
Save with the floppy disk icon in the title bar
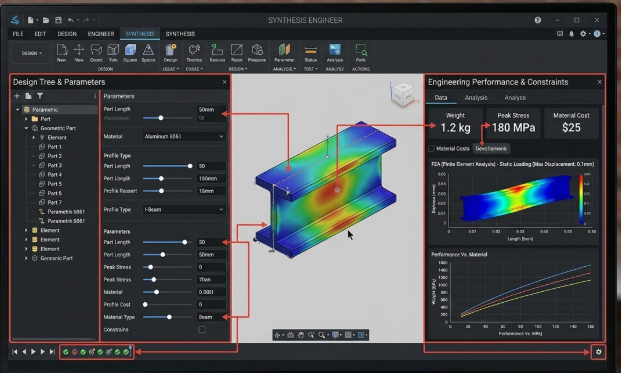[58, 20]
